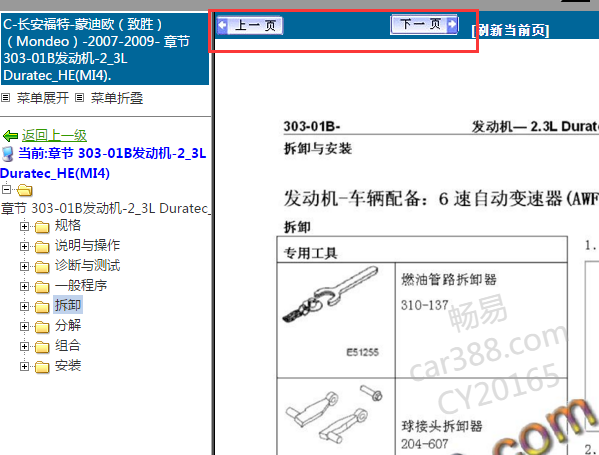This screenshot has height=455, width=599.
Task: Click the folder icon for 说明与操作
Action: 42,247
